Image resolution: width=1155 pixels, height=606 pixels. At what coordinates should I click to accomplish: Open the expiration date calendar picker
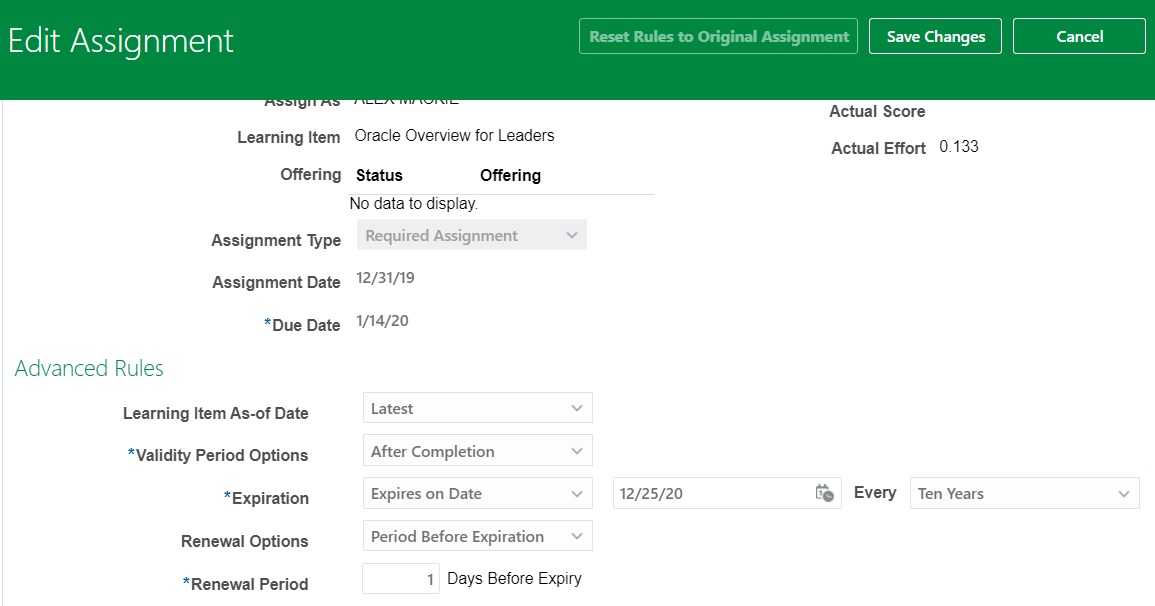click(824, 493)
